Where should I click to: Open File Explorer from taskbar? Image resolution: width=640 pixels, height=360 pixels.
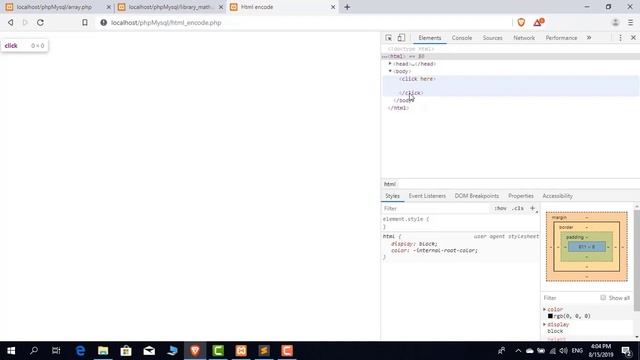point(103,351)
